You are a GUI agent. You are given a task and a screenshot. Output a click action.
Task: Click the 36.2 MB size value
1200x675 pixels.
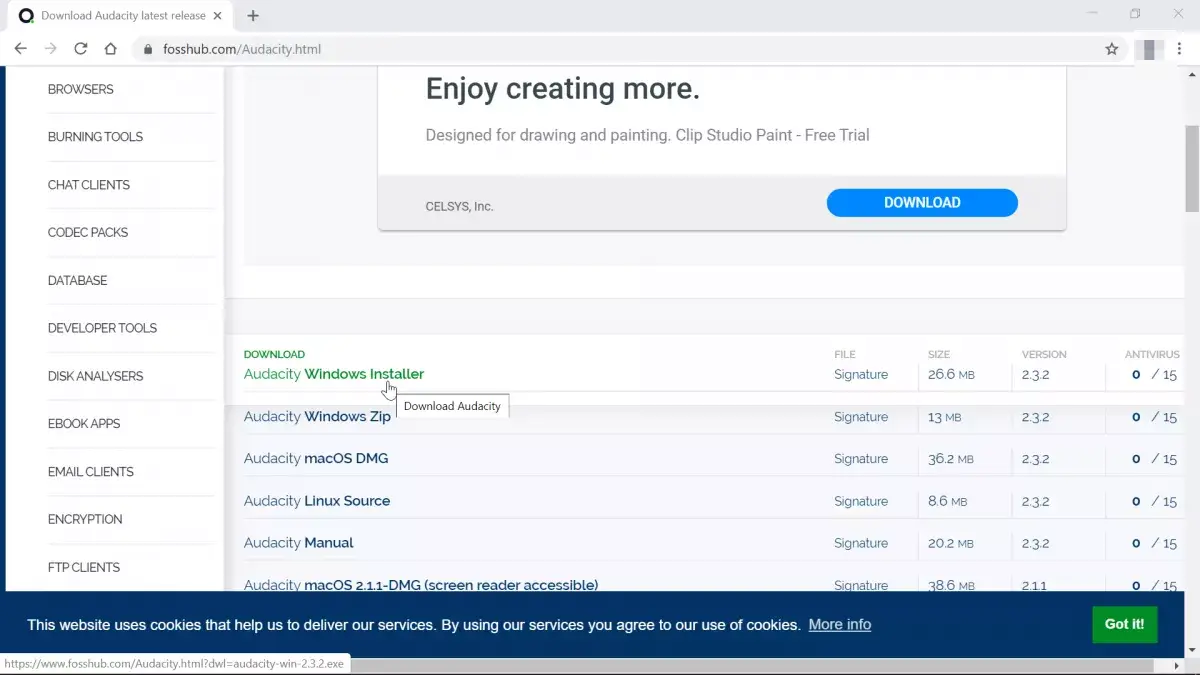pos(951,458)
